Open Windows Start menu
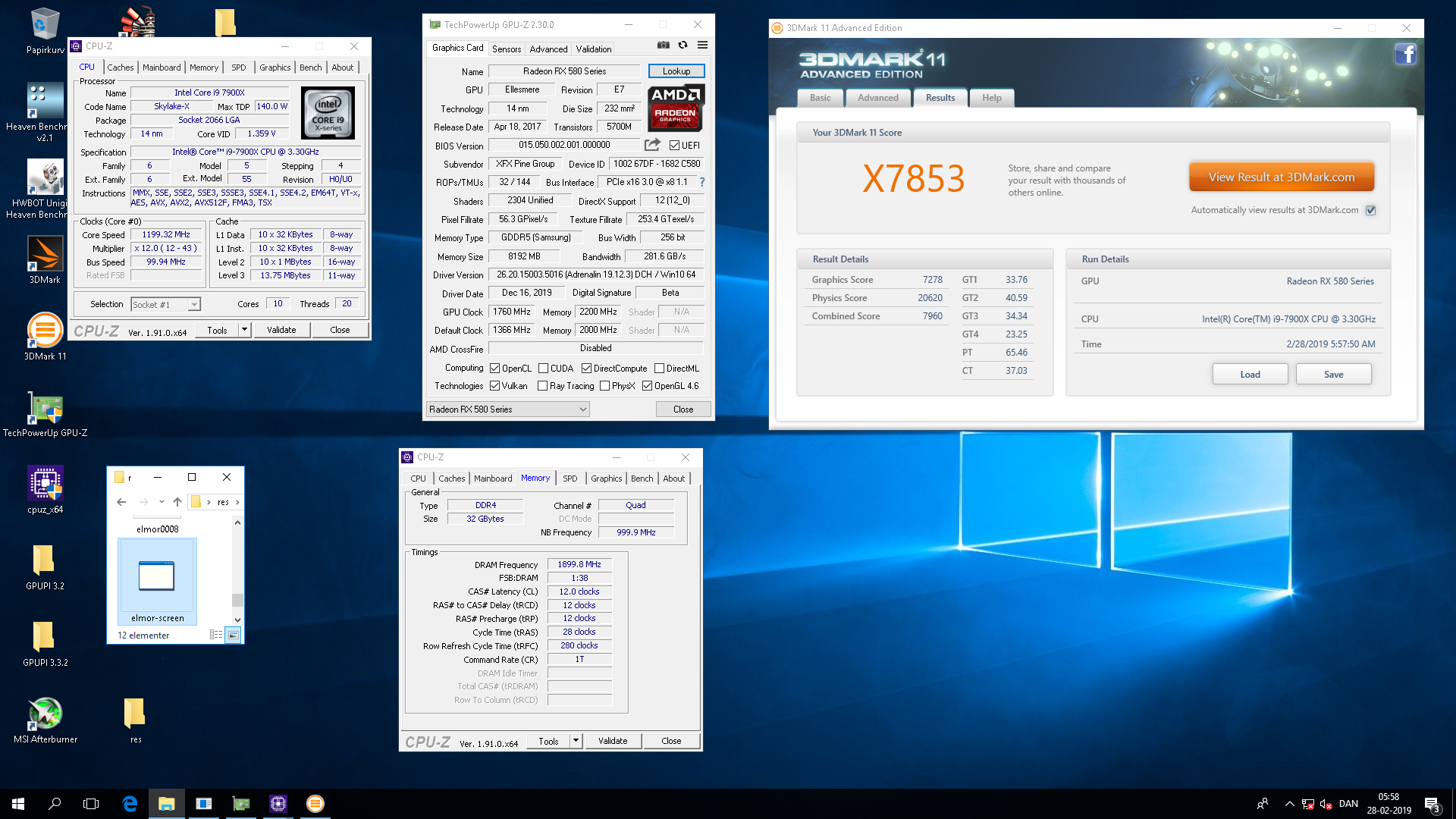The width and height of the screenshot is (1456, 819). [18, 804]
